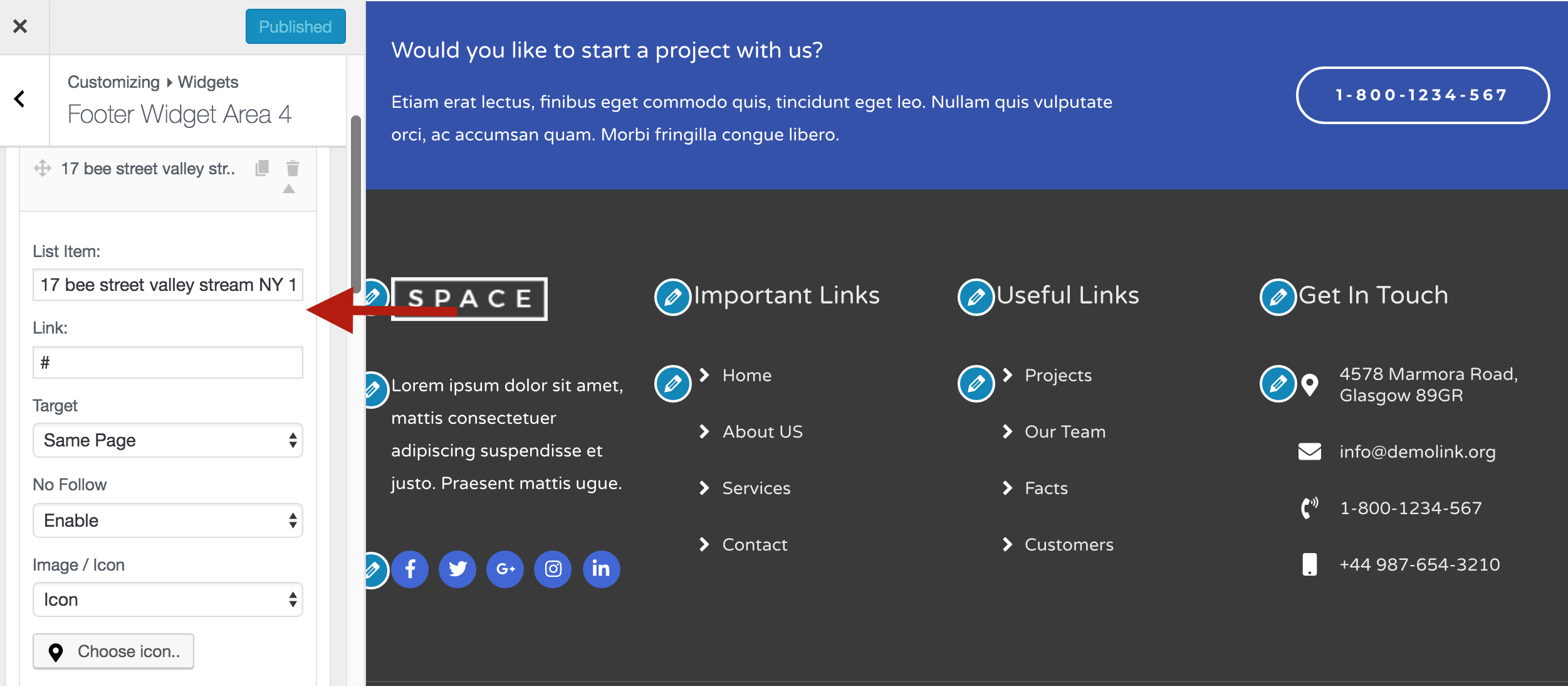The width and height of the screenshot is (1568, 686).
Task: Click the Instagram social icon
Action: tap(553, 569)
